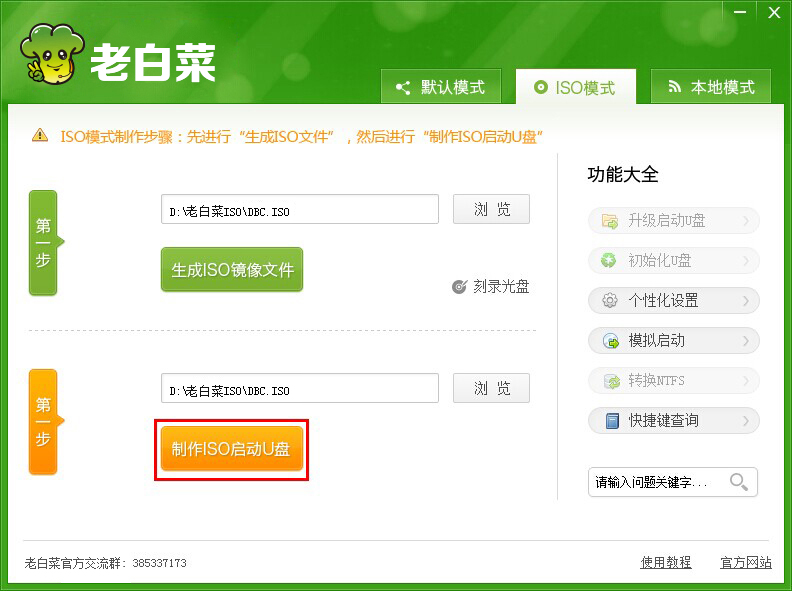
Task: Click the 老白菜官方交流群 number text
Action: click(159, 563)
